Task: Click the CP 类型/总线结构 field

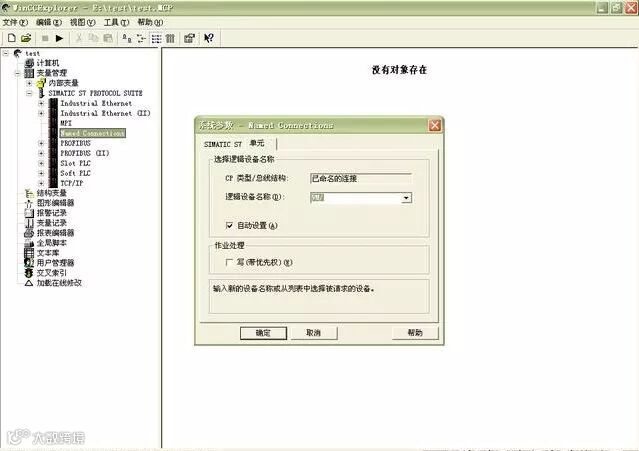Action: click(x=361, y=178)
